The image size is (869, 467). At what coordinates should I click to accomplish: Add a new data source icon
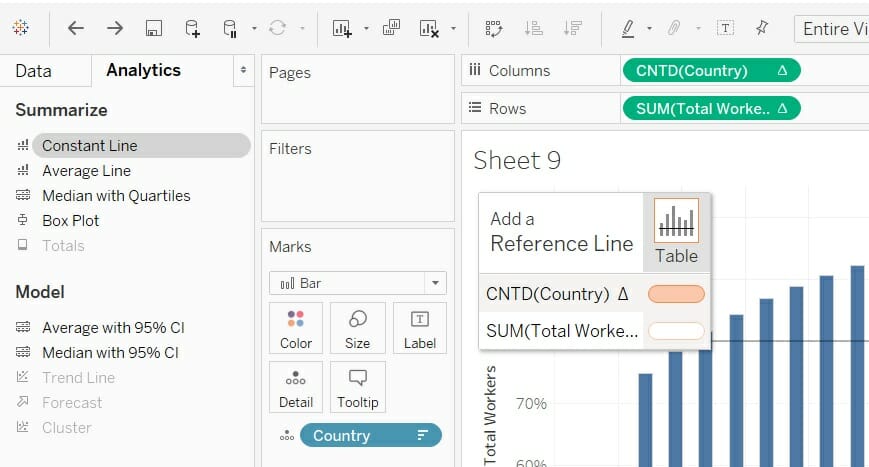(x=192, y=28)
